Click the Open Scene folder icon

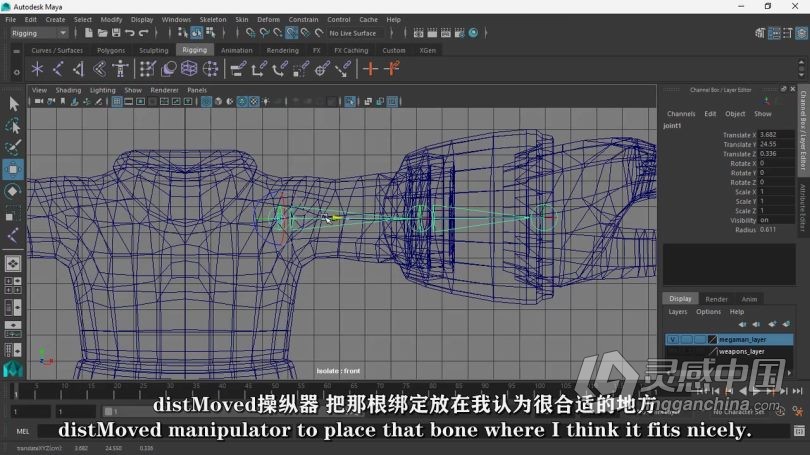(102, 33)
